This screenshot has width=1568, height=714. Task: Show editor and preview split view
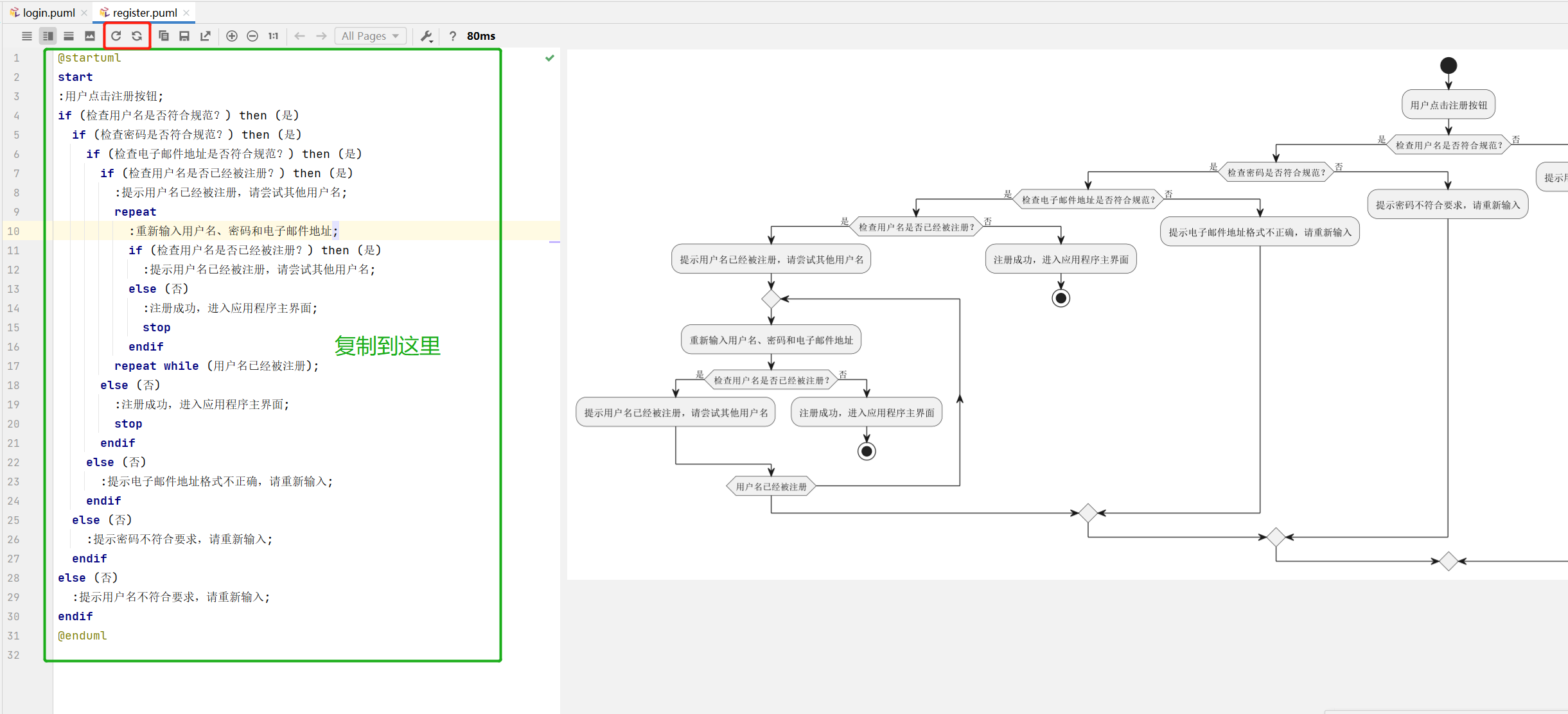pyautogui.click(x=48, y=36)
